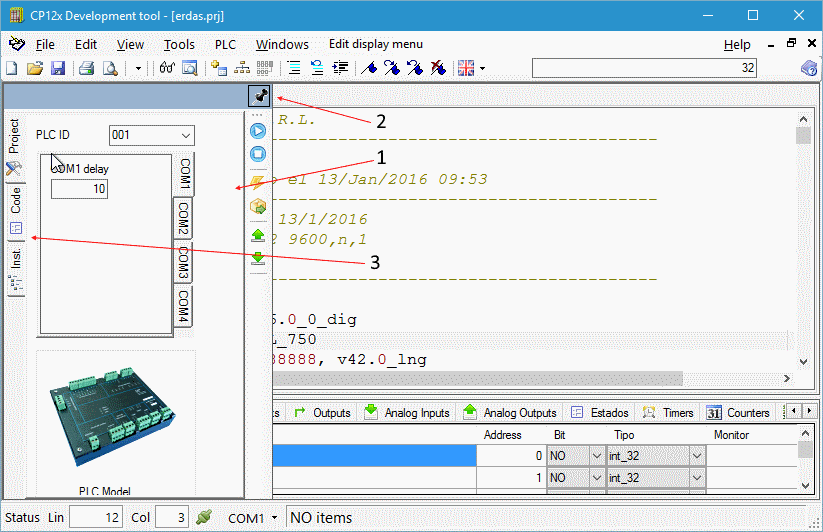Select the Code side tab
823x532 pixels.
click(x=15, y=200)
